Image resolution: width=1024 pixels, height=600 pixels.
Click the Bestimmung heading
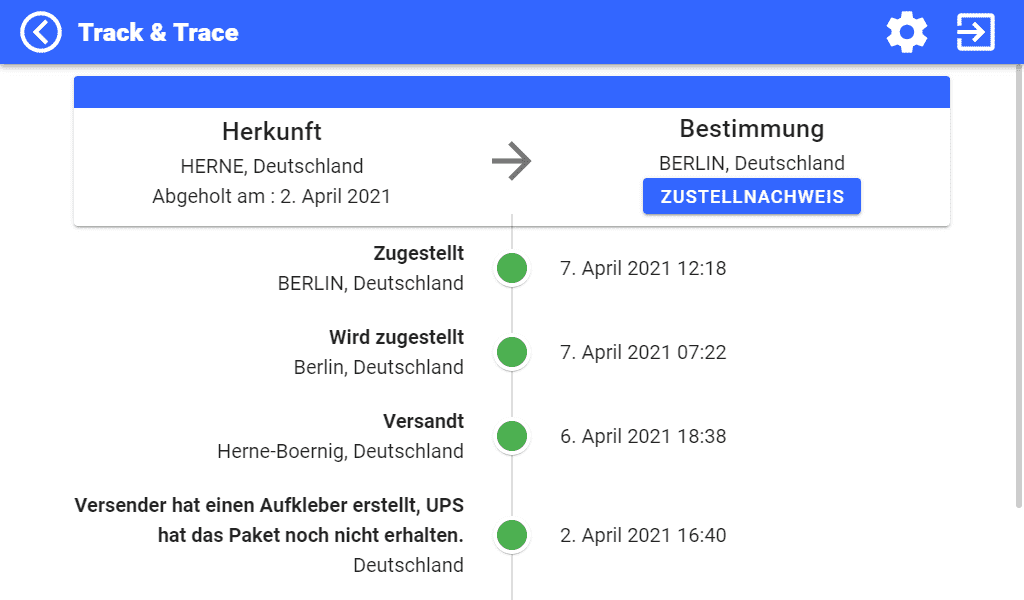tap(752, 129)
